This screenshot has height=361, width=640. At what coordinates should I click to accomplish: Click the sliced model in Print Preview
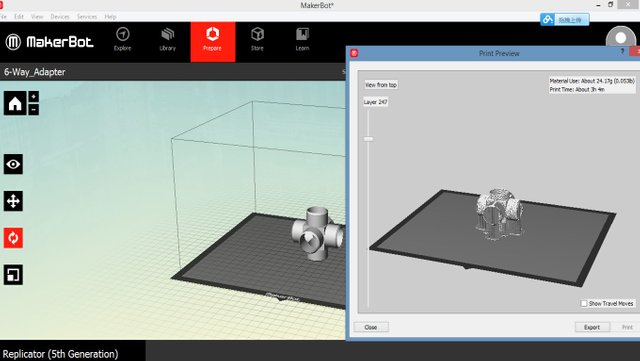(500, 214)
